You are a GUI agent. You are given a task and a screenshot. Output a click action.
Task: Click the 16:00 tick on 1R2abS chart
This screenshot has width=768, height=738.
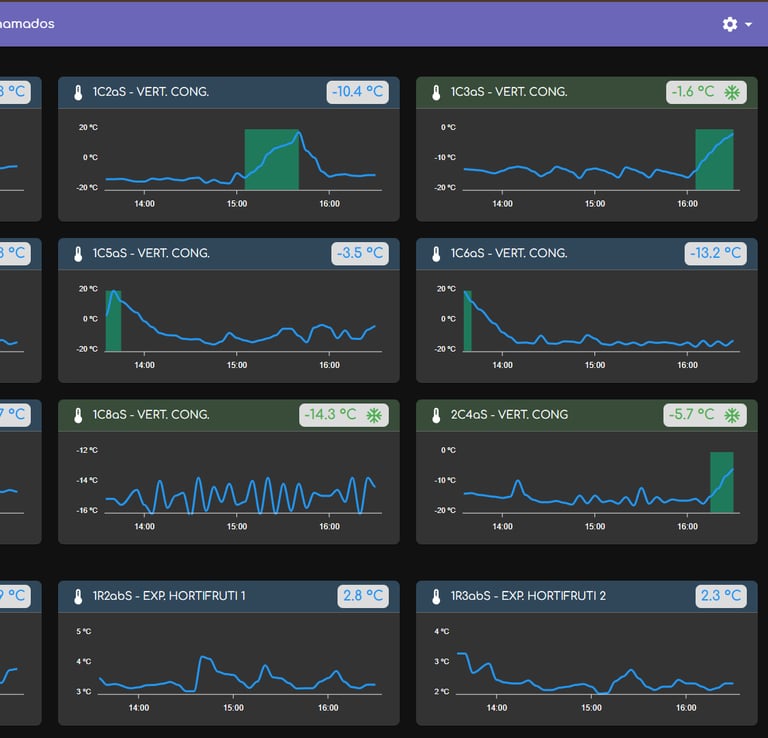click(x=328, y=708)
